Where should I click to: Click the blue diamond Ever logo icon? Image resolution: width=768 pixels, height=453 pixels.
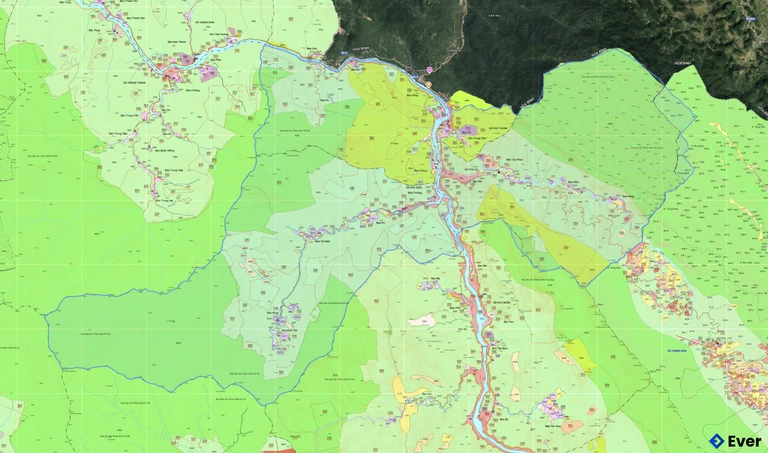pos(716,441)
